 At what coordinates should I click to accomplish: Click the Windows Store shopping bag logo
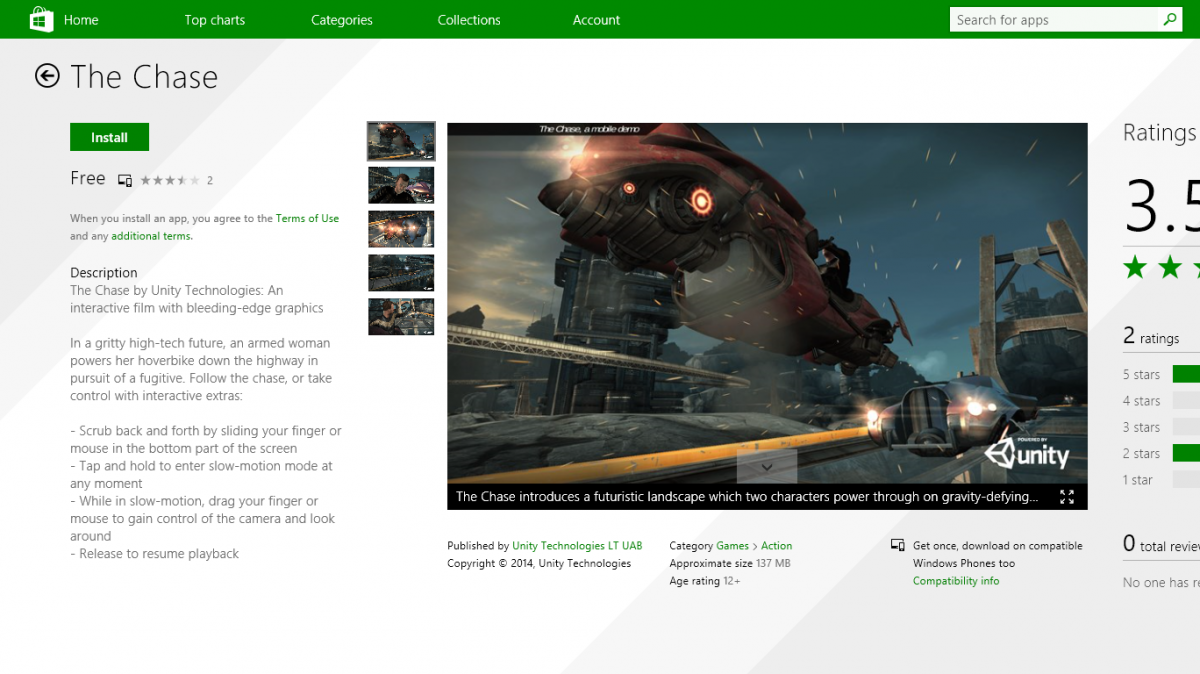(41, 19)
